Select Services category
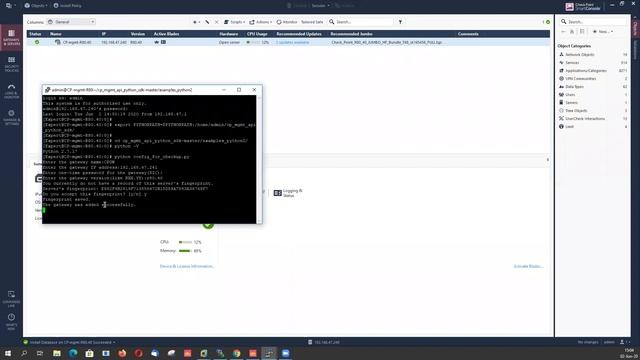640x360 pixels. coord(572,63)
